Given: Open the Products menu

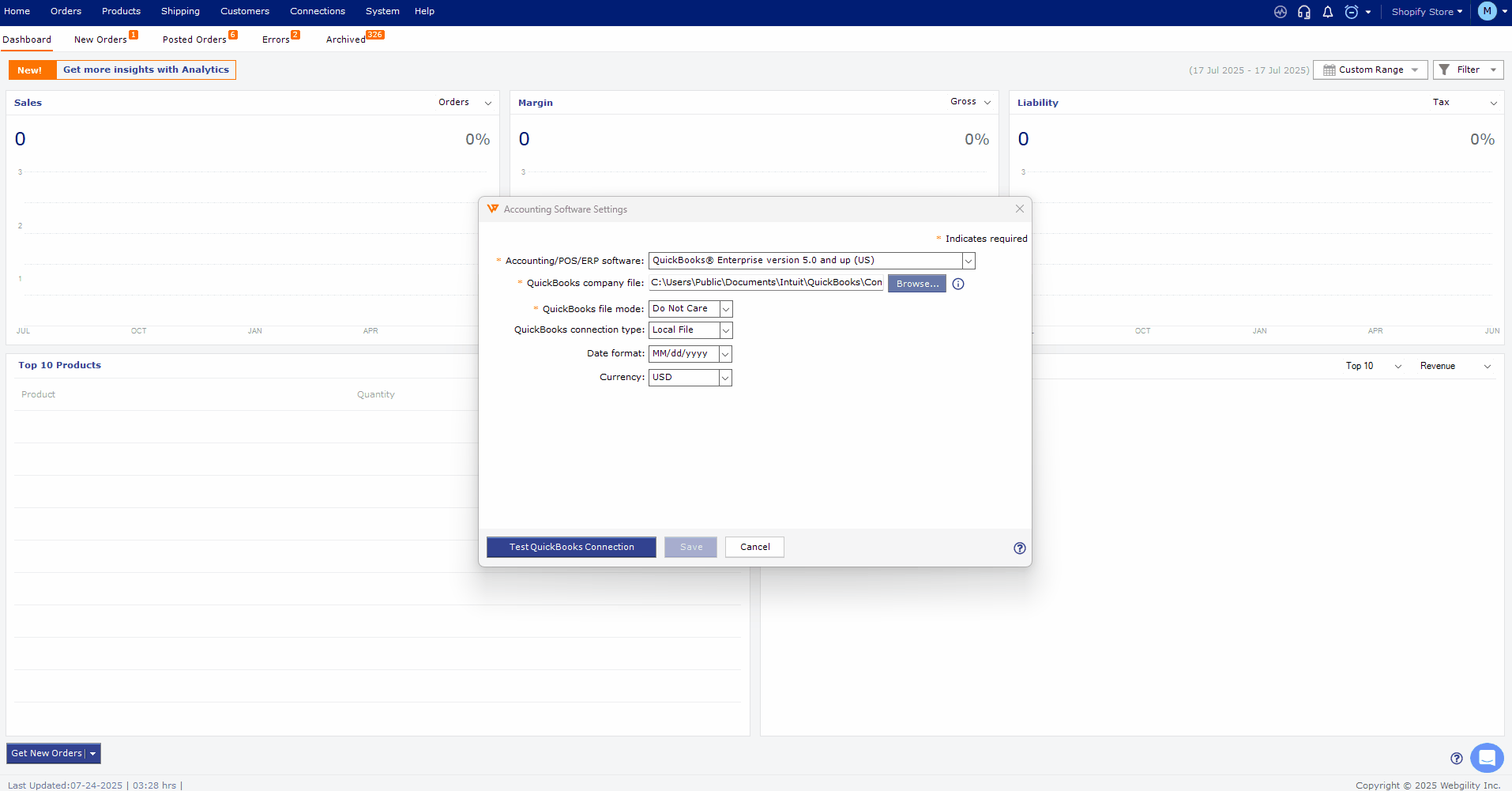Looking at the screenshot, I should point(121,11).
